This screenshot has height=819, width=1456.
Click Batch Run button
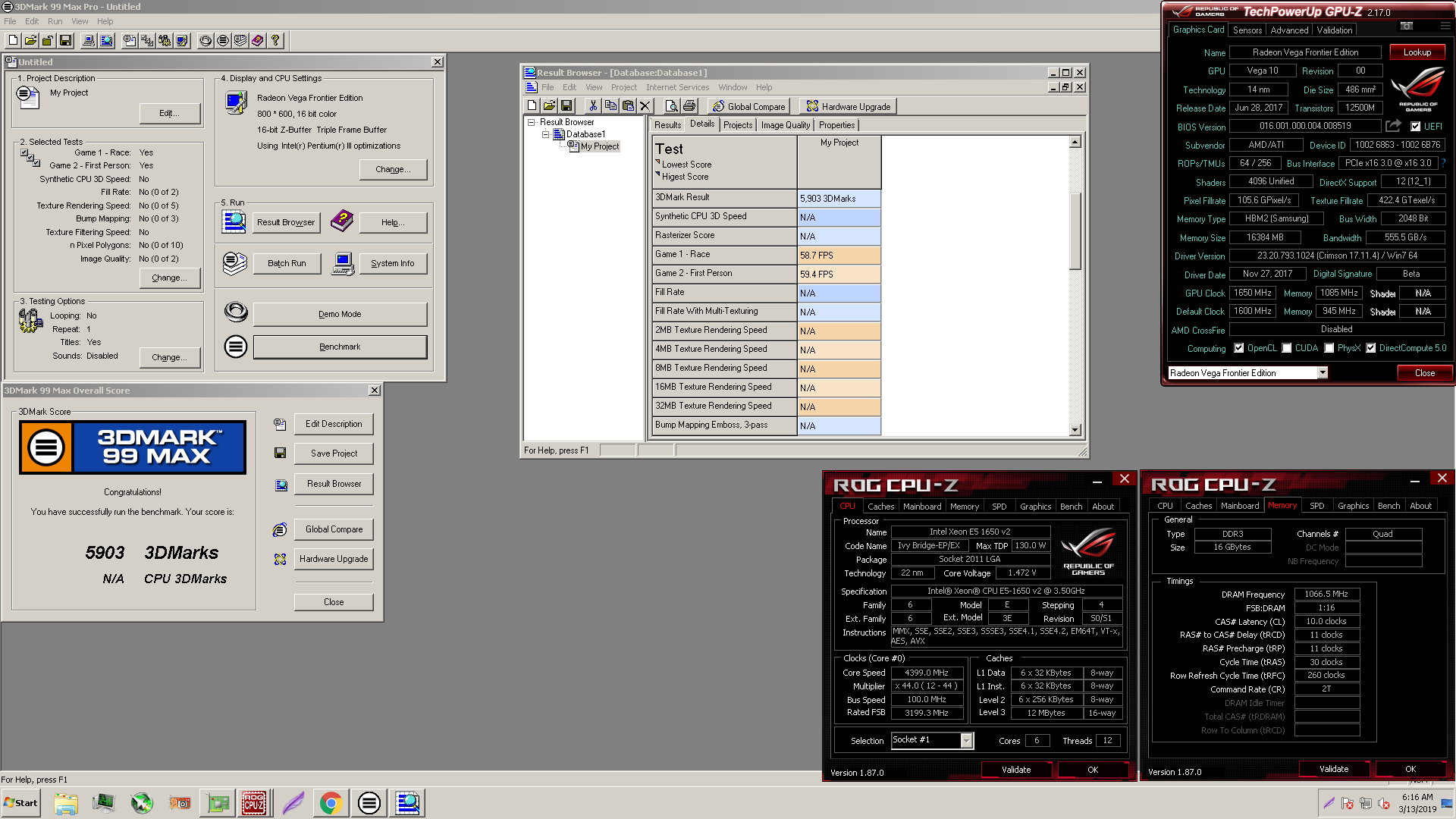[x=287, y=263]
